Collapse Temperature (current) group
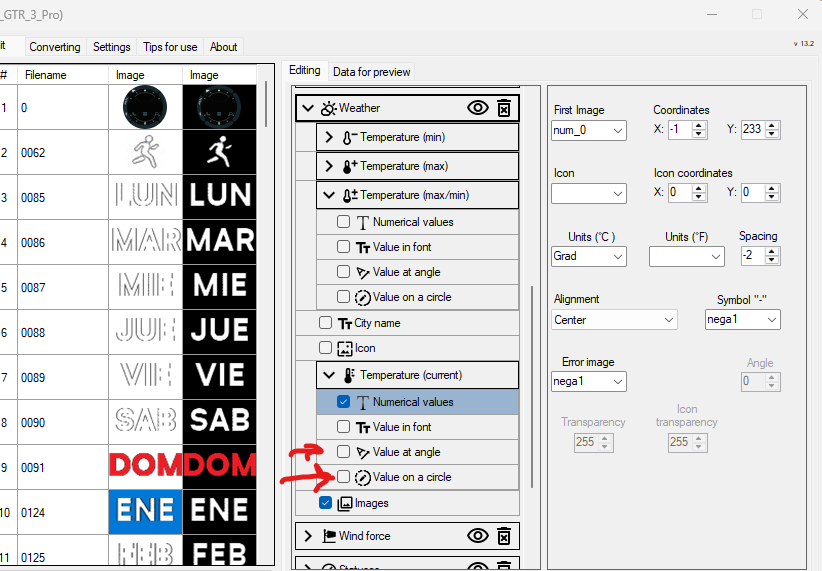Viewport: 822px width, 571px height. pos(329,375)
